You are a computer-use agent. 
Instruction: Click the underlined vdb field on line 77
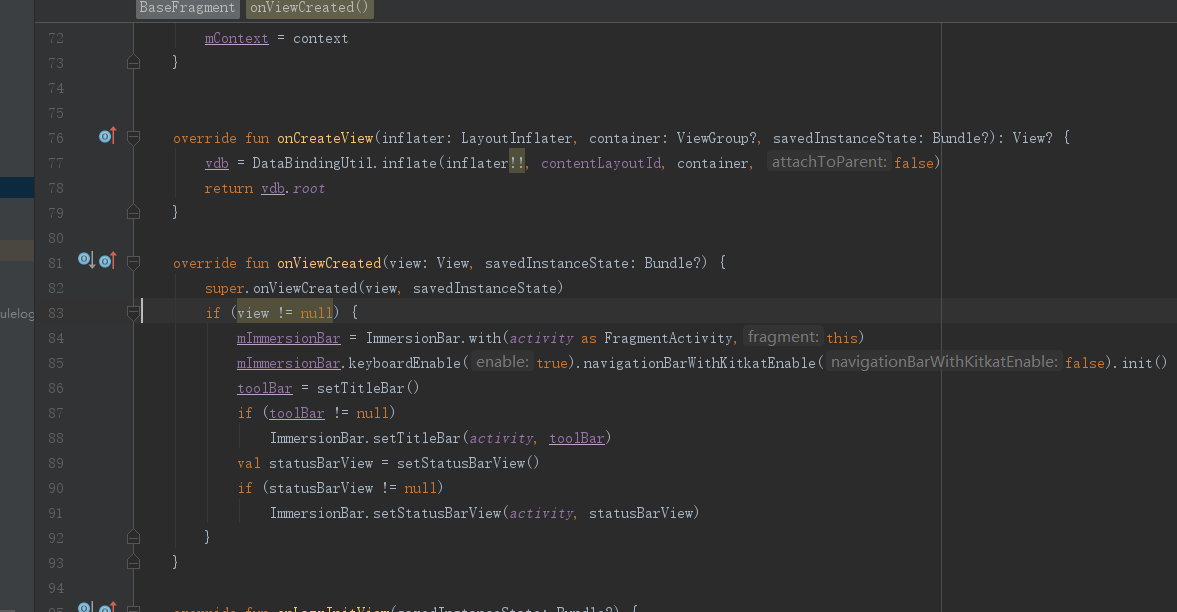pyautogui.click(x=216, y=162)
